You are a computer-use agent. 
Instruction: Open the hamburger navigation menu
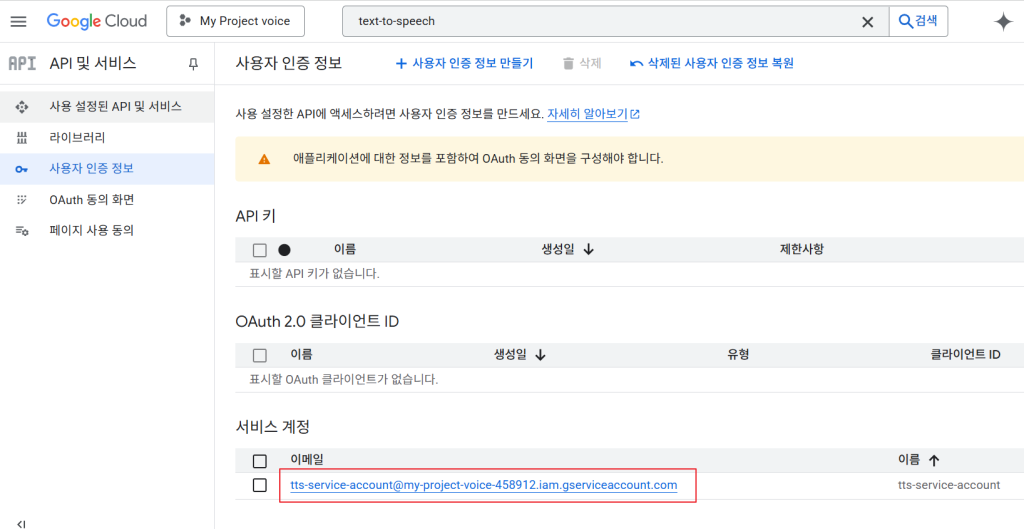pyautogui.click(x=18, y=21)
